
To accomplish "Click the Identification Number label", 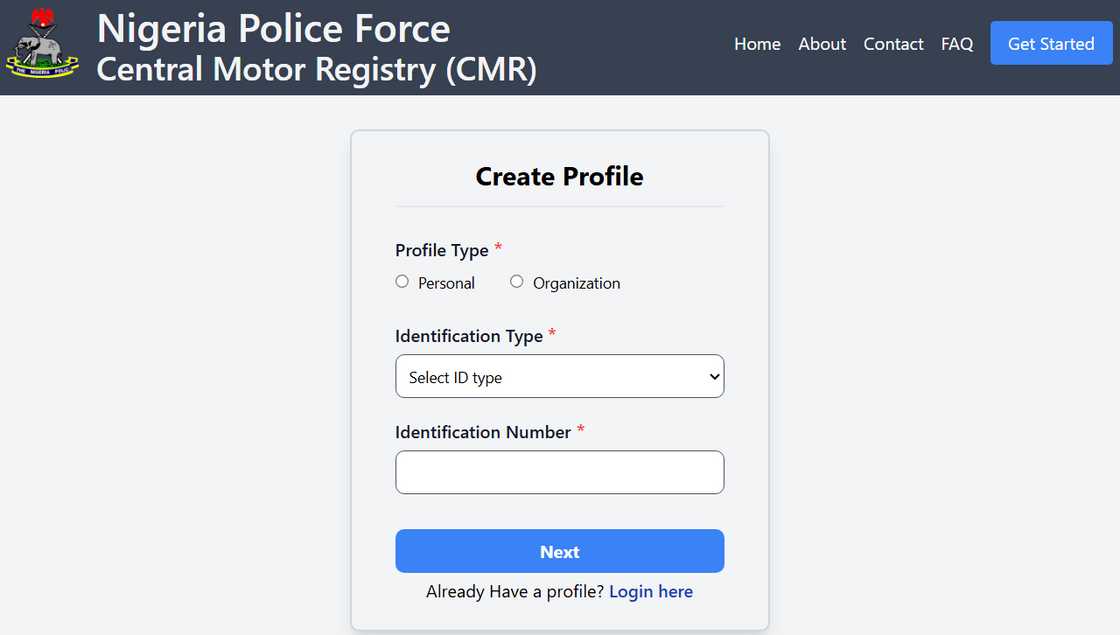I will pyautogui.click(x=481, y=432).
